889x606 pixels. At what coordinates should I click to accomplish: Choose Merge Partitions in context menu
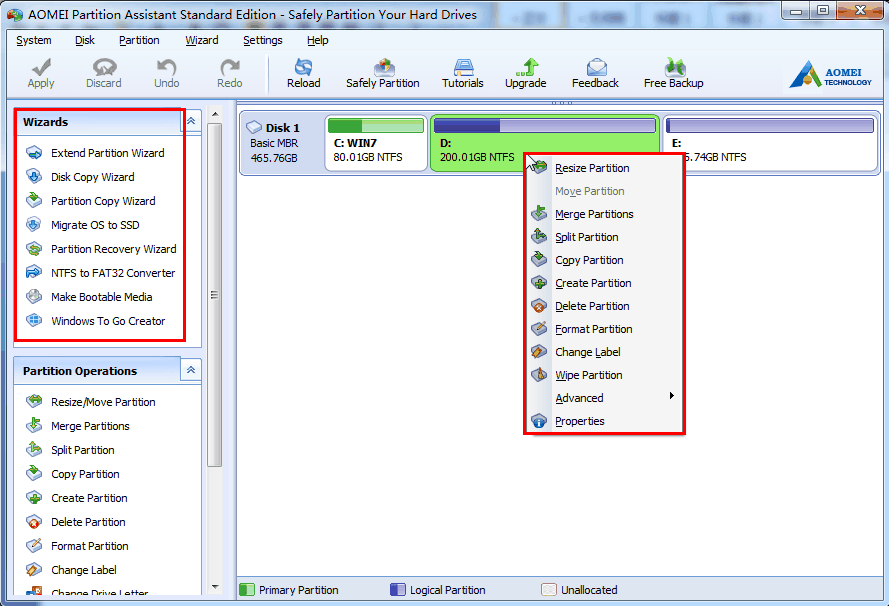tap(604, 214)
